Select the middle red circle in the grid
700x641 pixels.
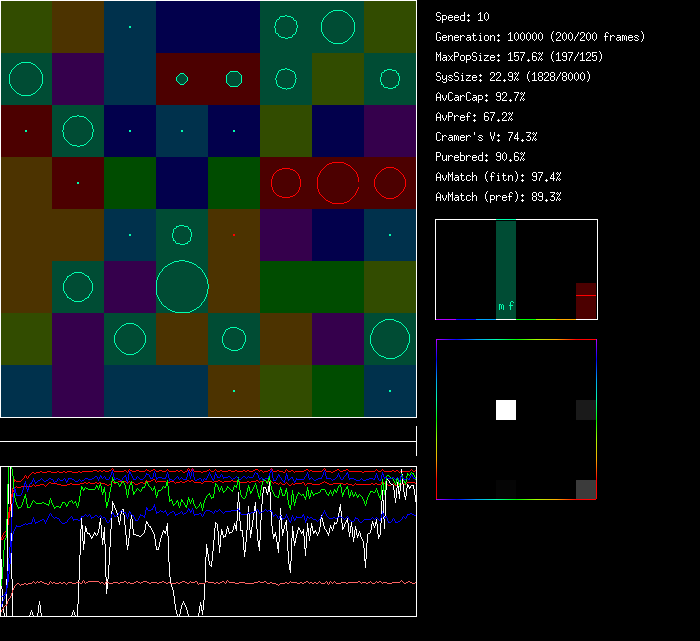pyautogui.click(x=338, y=183)
